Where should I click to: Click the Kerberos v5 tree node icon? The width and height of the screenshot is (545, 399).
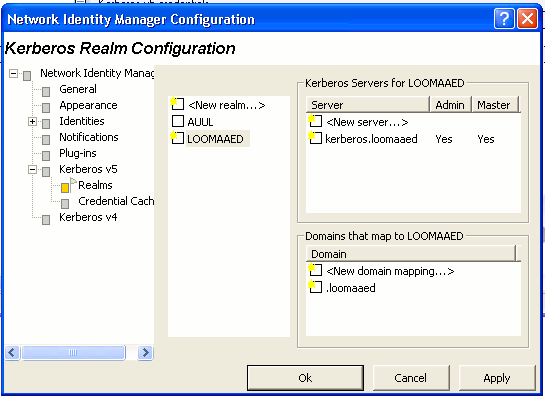point(46,172)
